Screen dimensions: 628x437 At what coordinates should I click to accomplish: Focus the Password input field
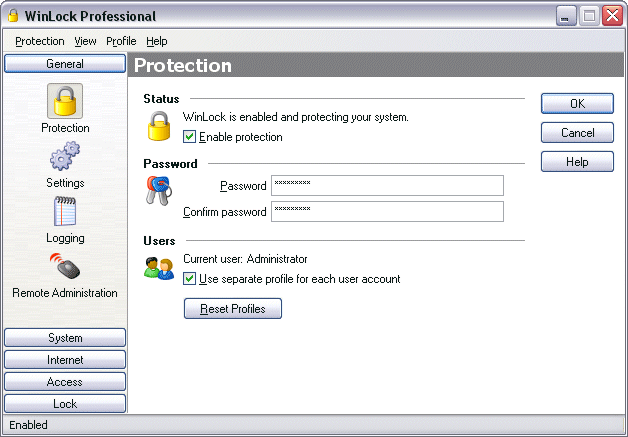click(x=387, y=185)
